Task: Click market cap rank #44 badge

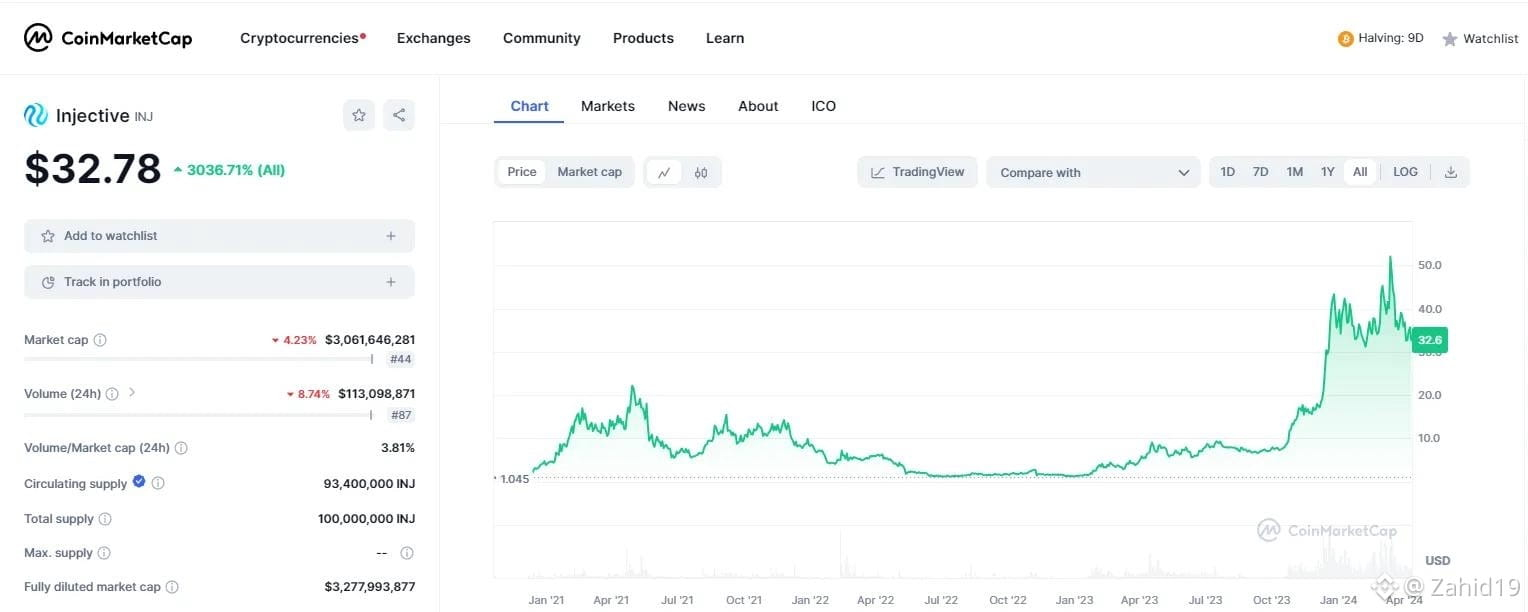Action: (401, 359)
